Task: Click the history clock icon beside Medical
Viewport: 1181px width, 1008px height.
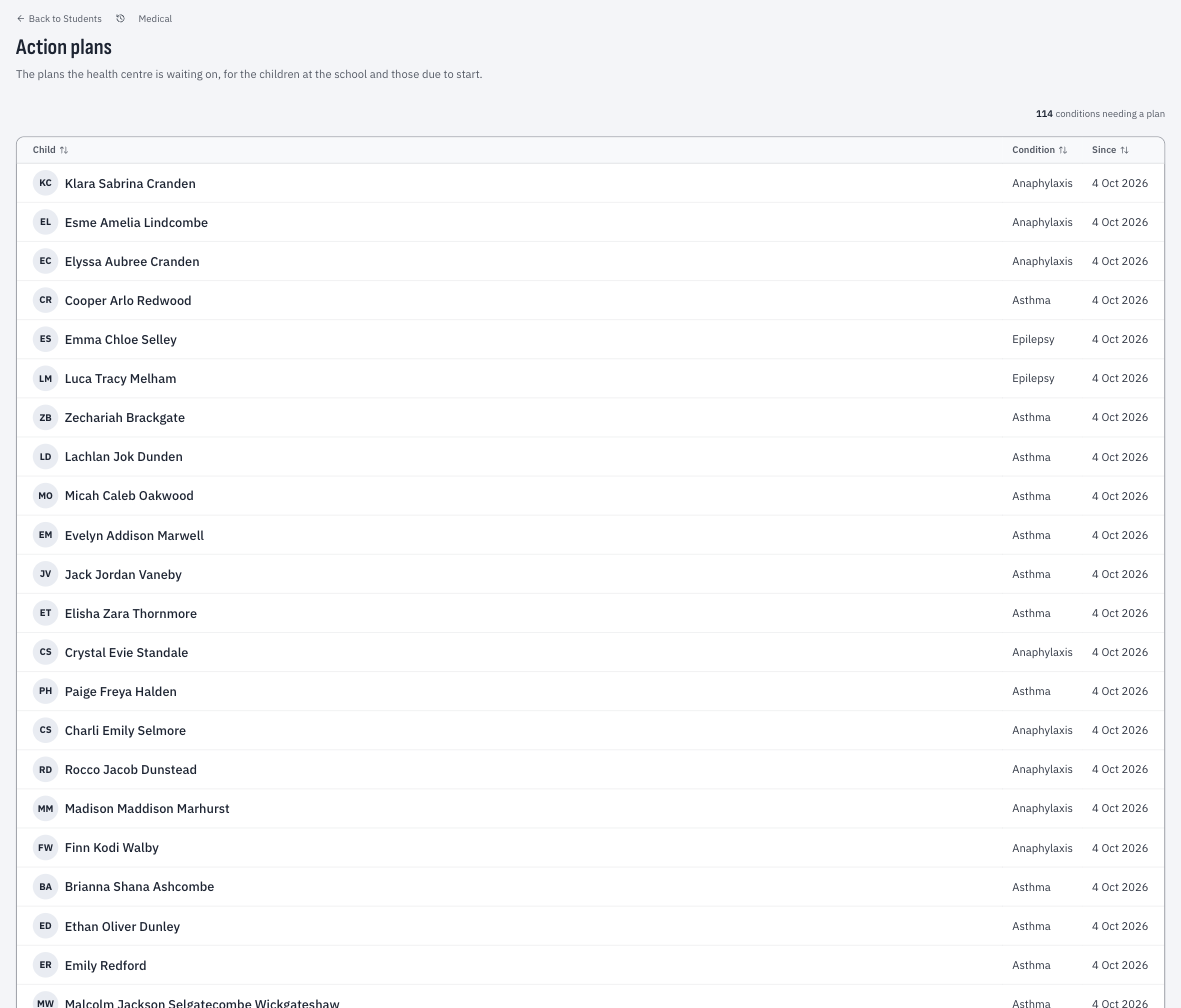Action: click(121, 19)
